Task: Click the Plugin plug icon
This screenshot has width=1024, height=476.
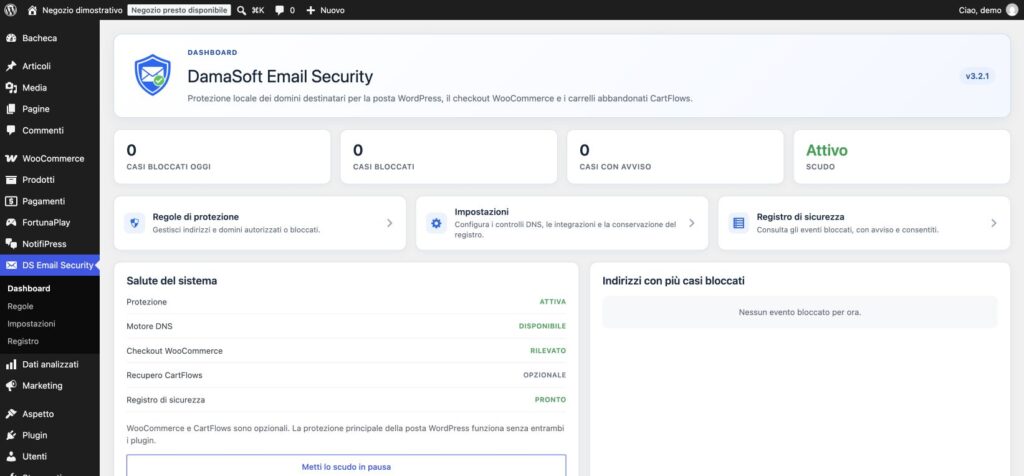Action: point(11,435)
